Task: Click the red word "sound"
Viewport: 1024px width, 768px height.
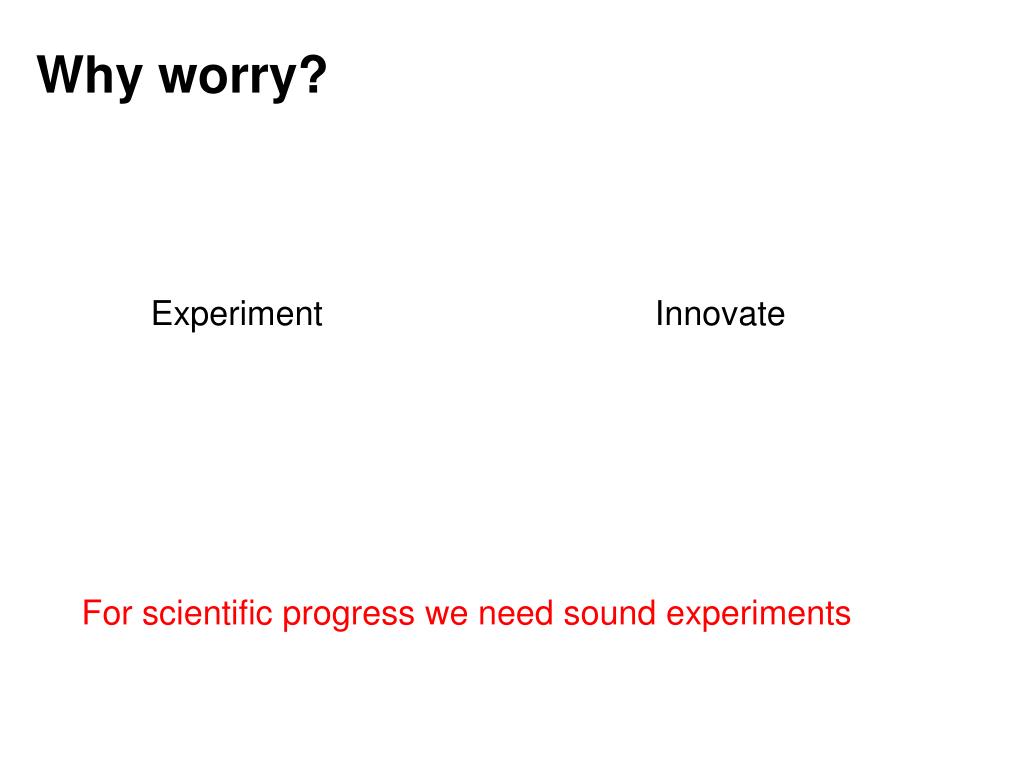Action: [609, 613]
